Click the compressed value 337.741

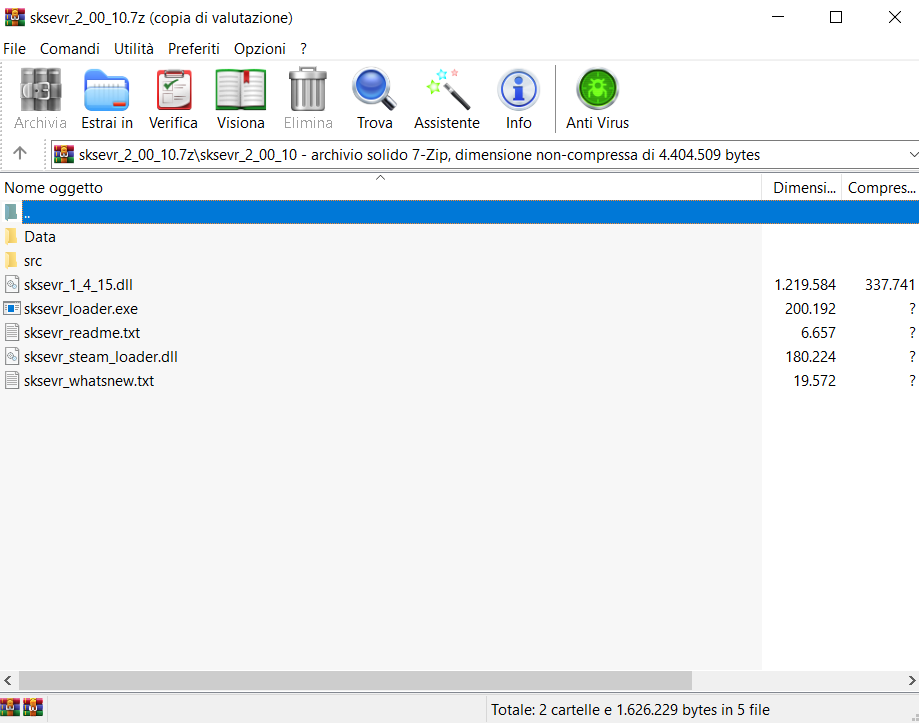pos(890,285)
